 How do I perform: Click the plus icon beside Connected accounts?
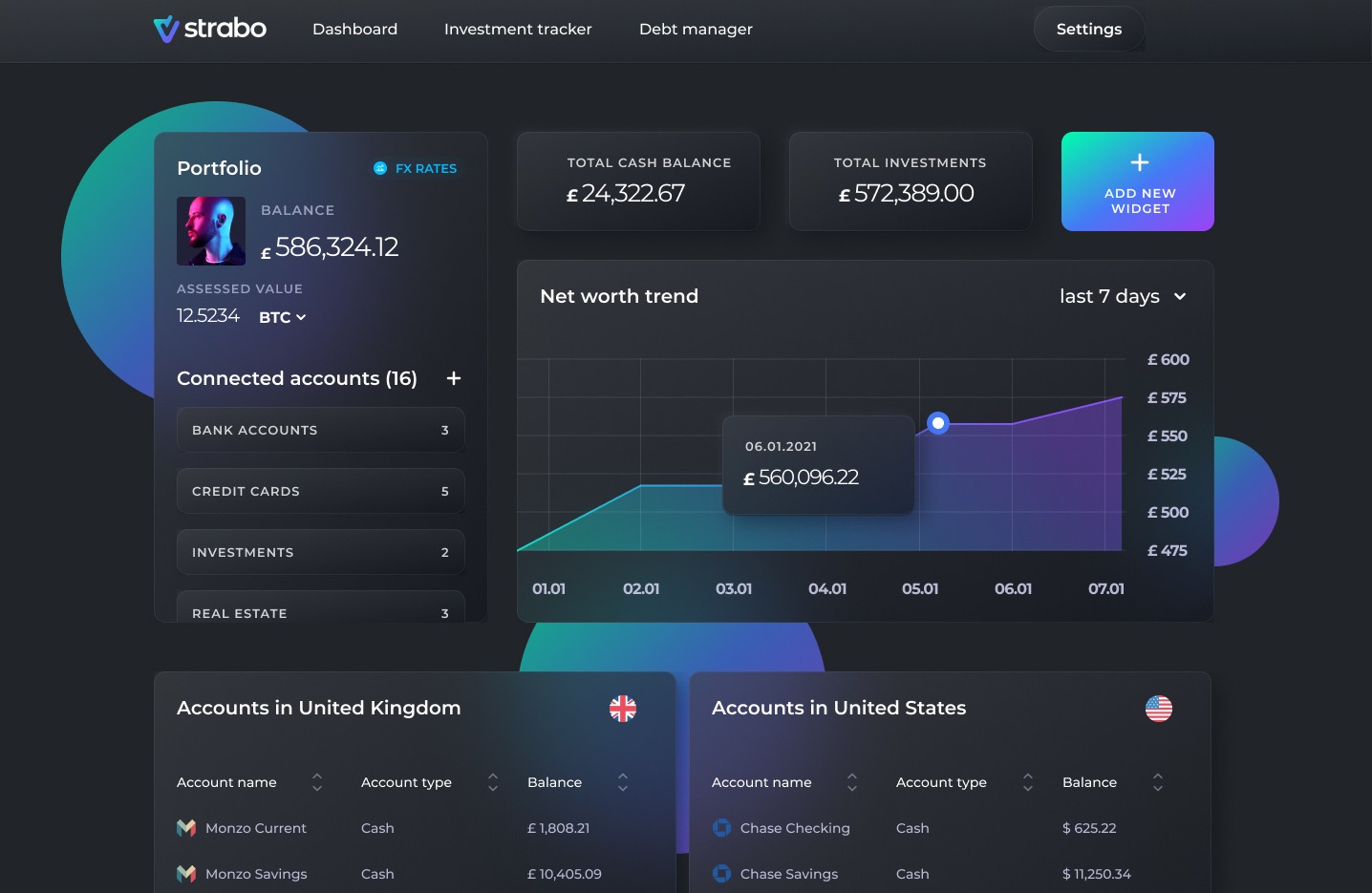453,378
